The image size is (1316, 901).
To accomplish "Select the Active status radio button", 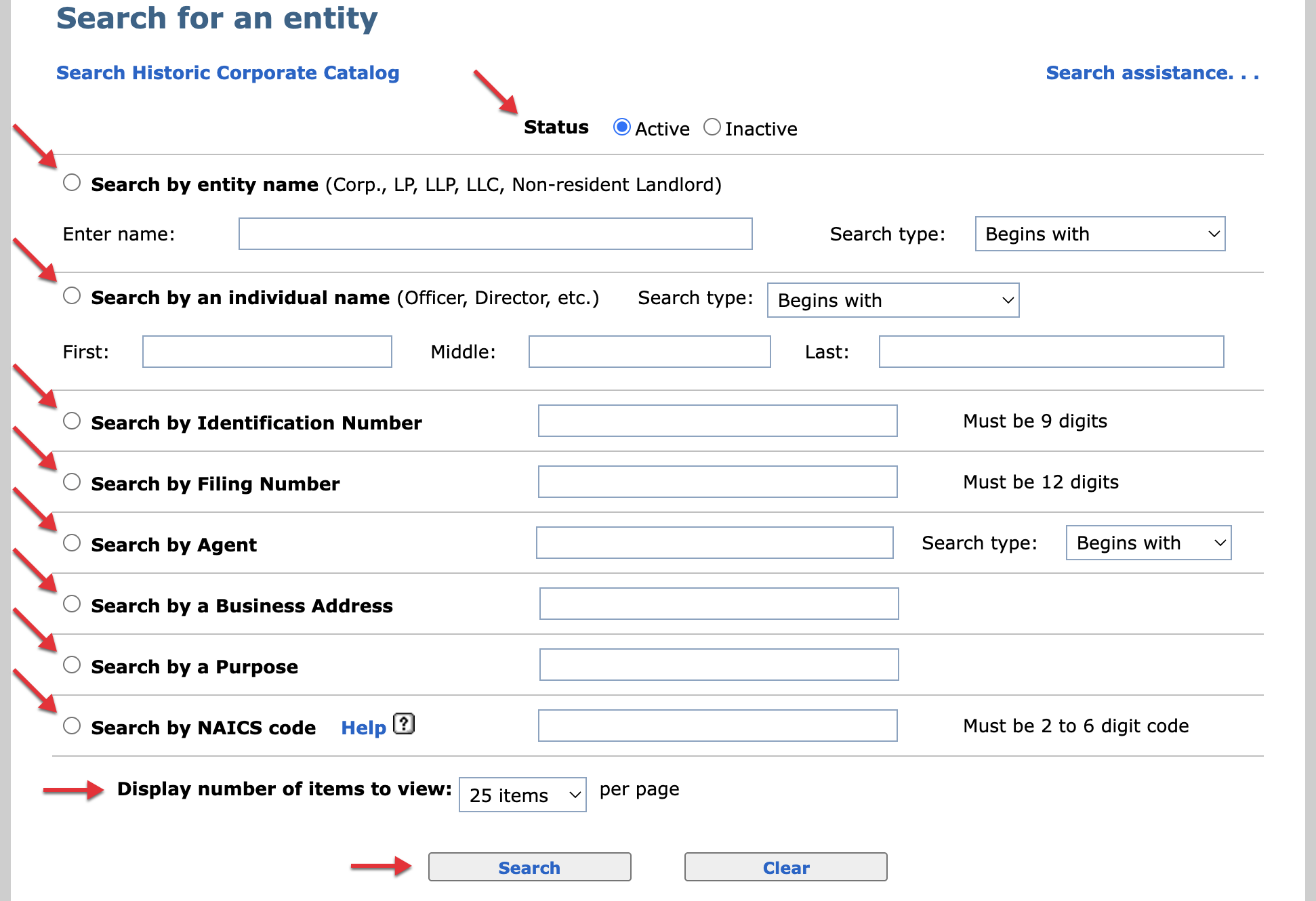I will click(x=621, y=127).
